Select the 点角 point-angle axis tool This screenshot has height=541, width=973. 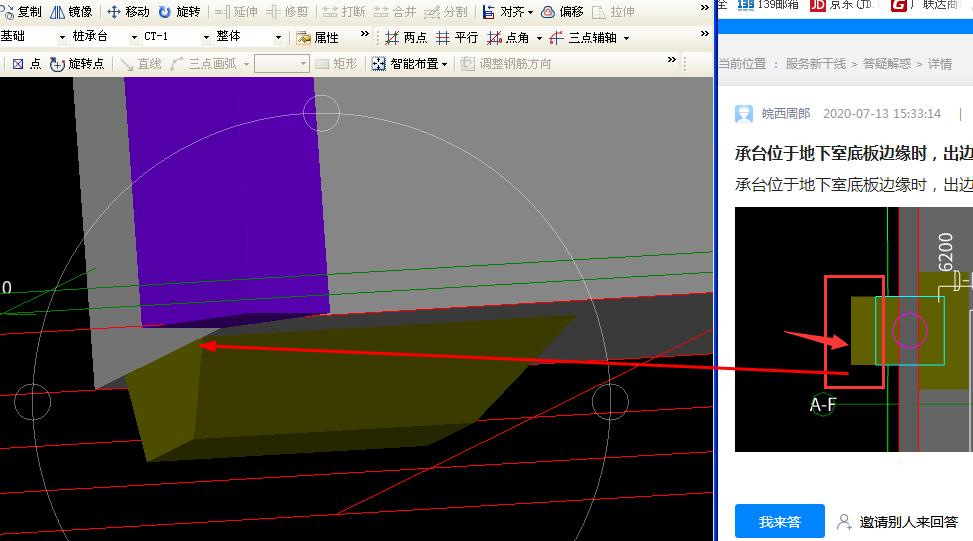[508, 38]
